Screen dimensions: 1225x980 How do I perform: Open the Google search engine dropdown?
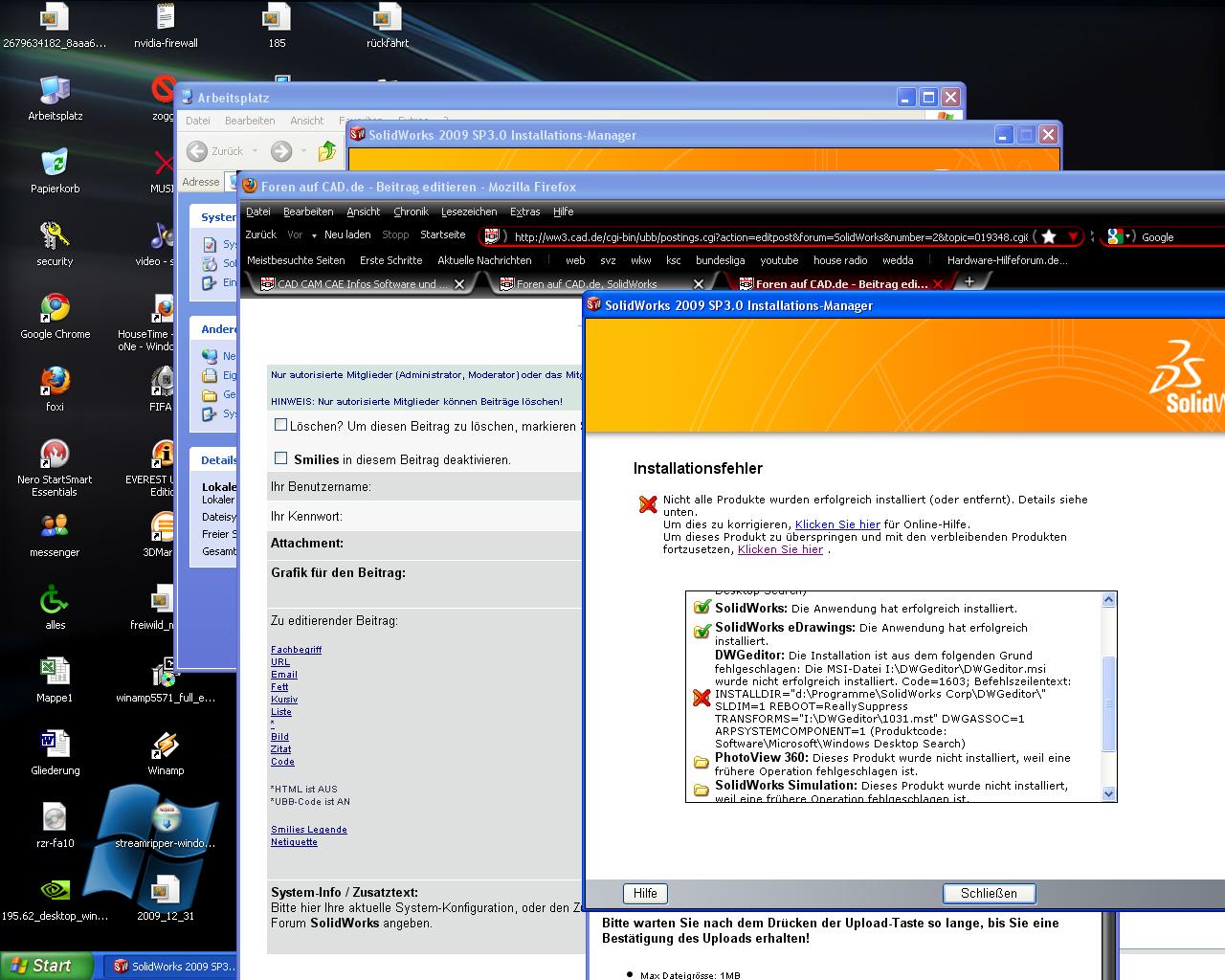(x=1119, y=236)
